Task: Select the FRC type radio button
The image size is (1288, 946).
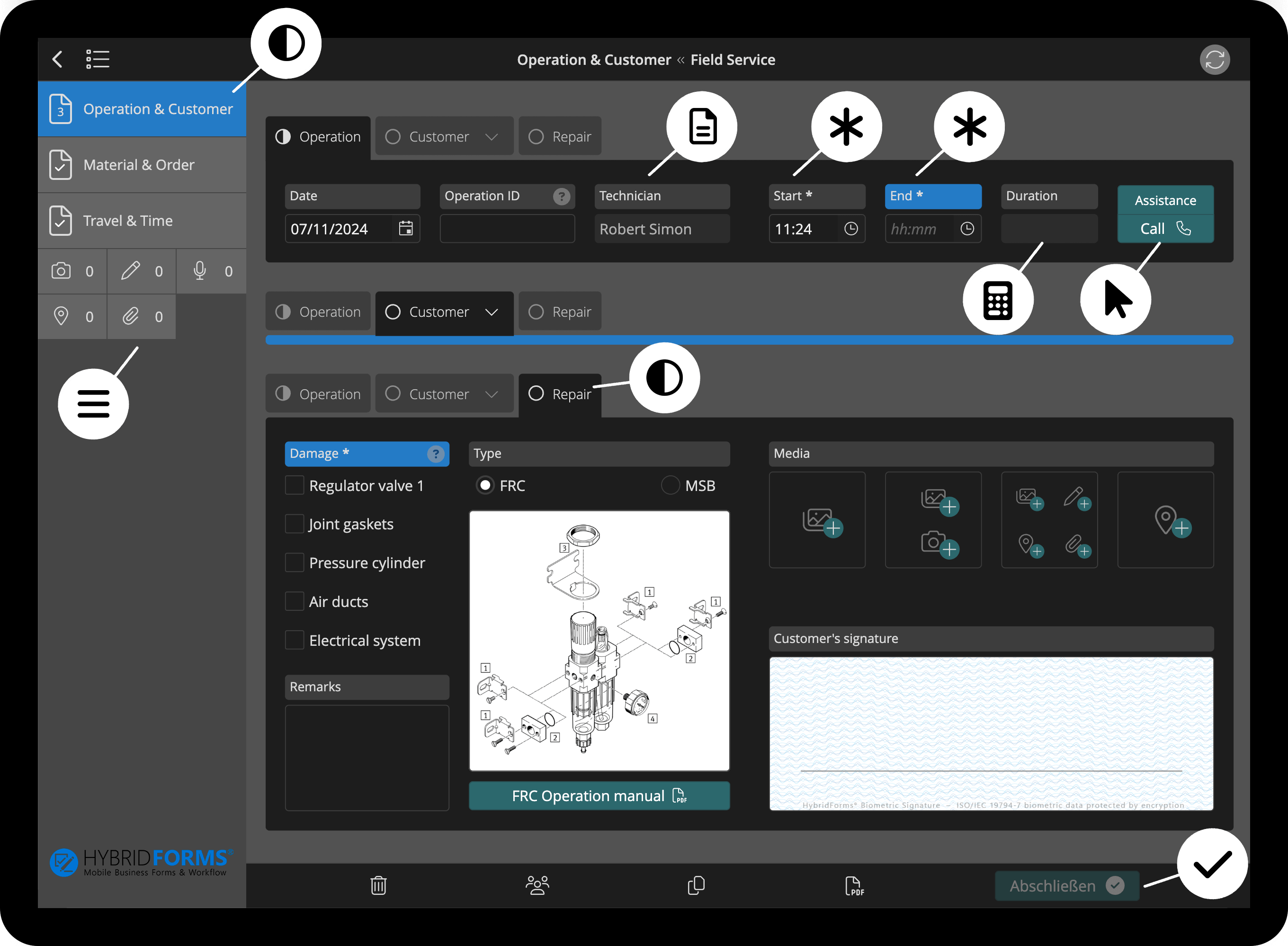Action: coord(485,485)
